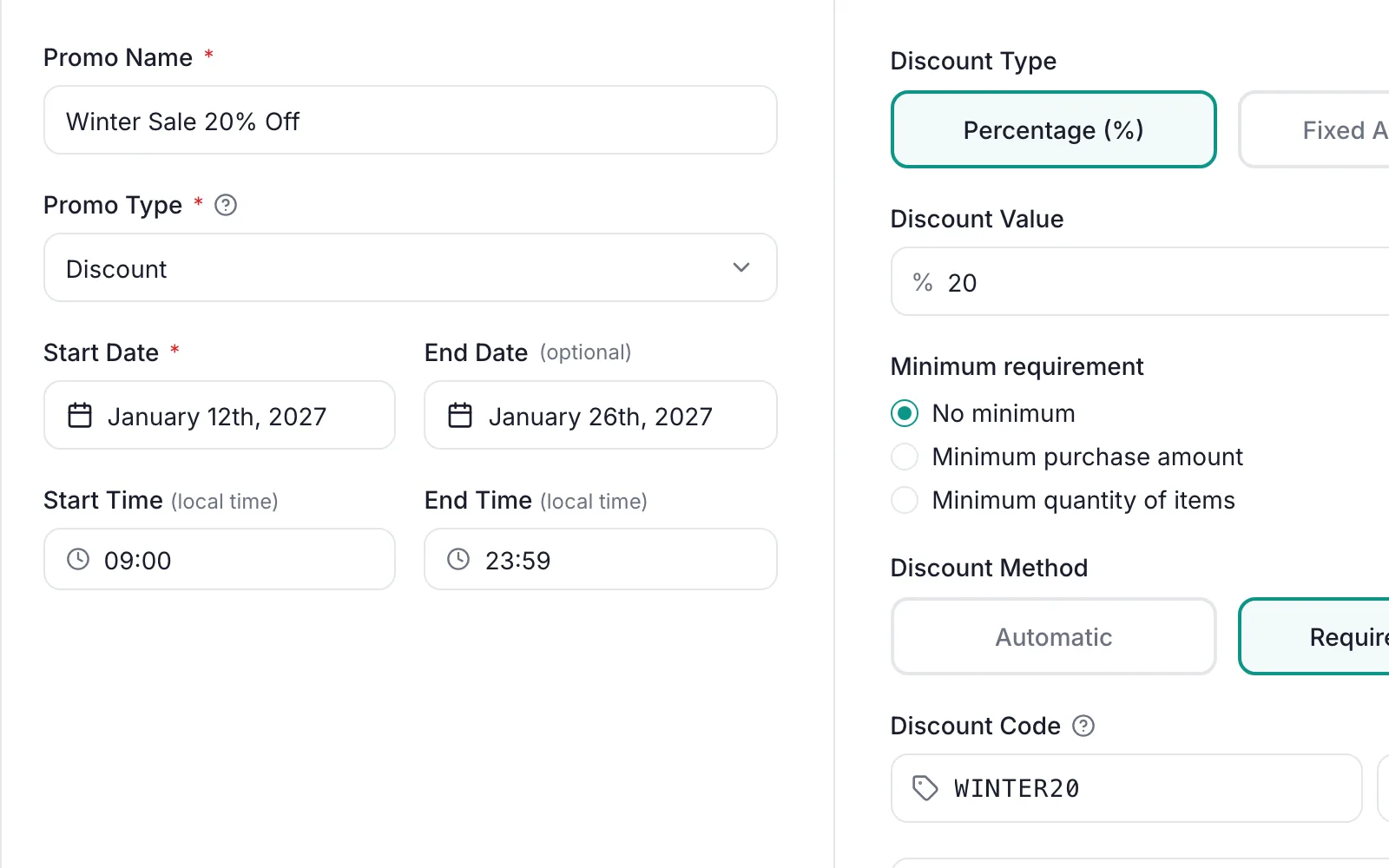
Task: Click the End Time (local time) label
Action: pos(536,500)
